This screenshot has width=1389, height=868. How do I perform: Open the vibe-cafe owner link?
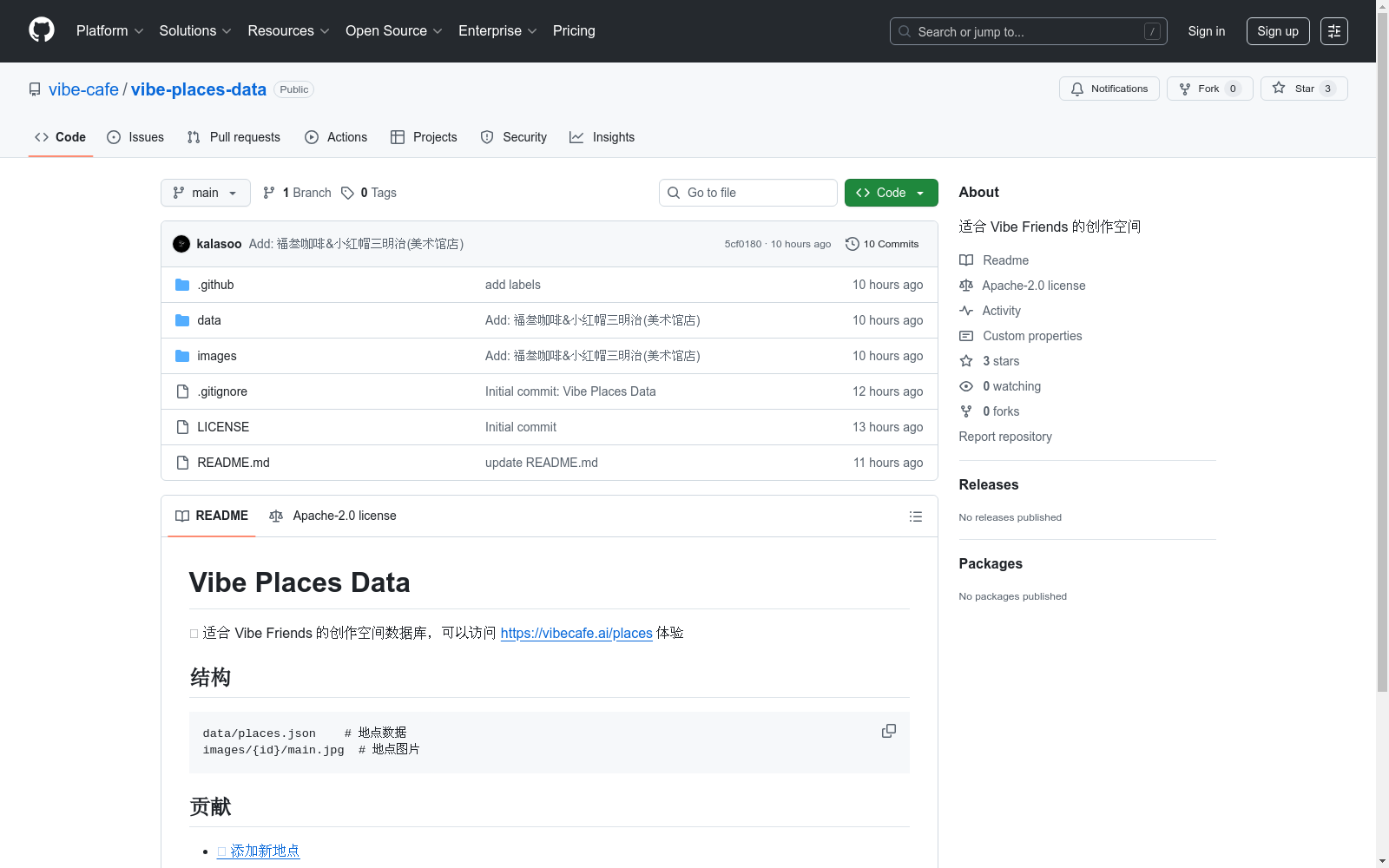pyautogui.click(x=83, y=89)
